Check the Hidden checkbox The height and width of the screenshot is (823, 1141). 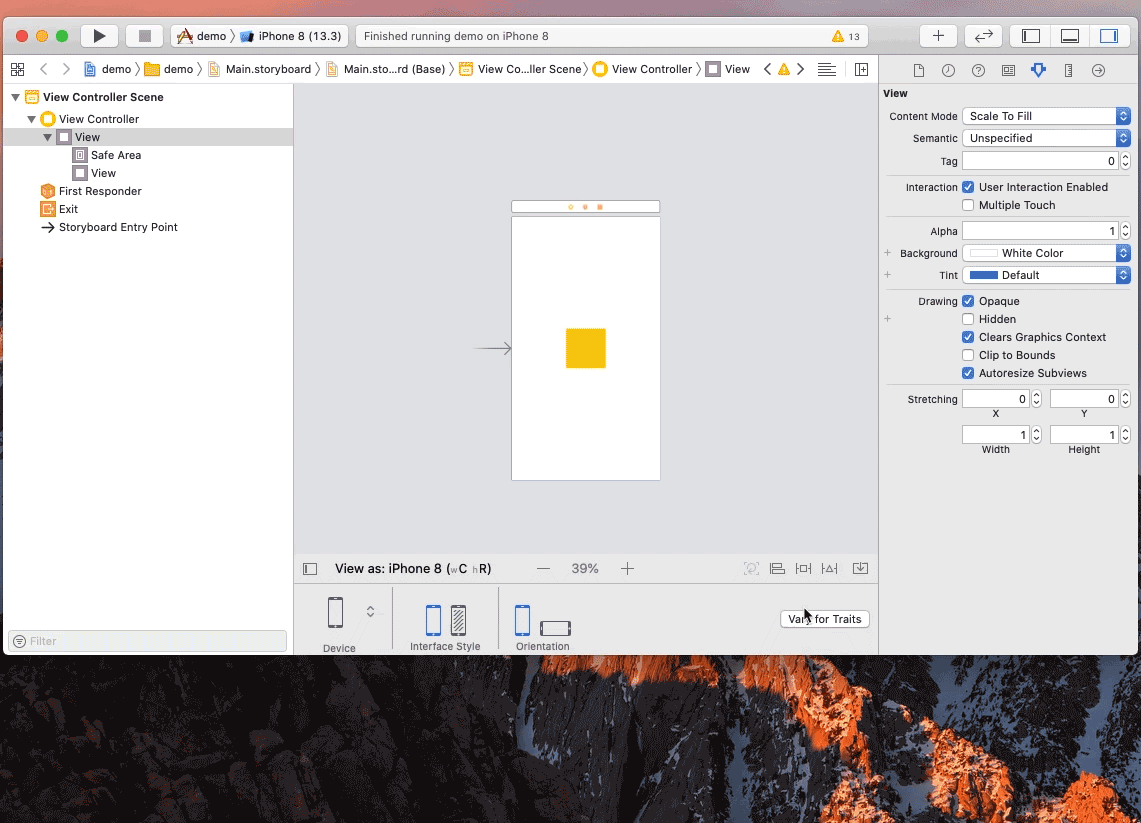(968, 319)
